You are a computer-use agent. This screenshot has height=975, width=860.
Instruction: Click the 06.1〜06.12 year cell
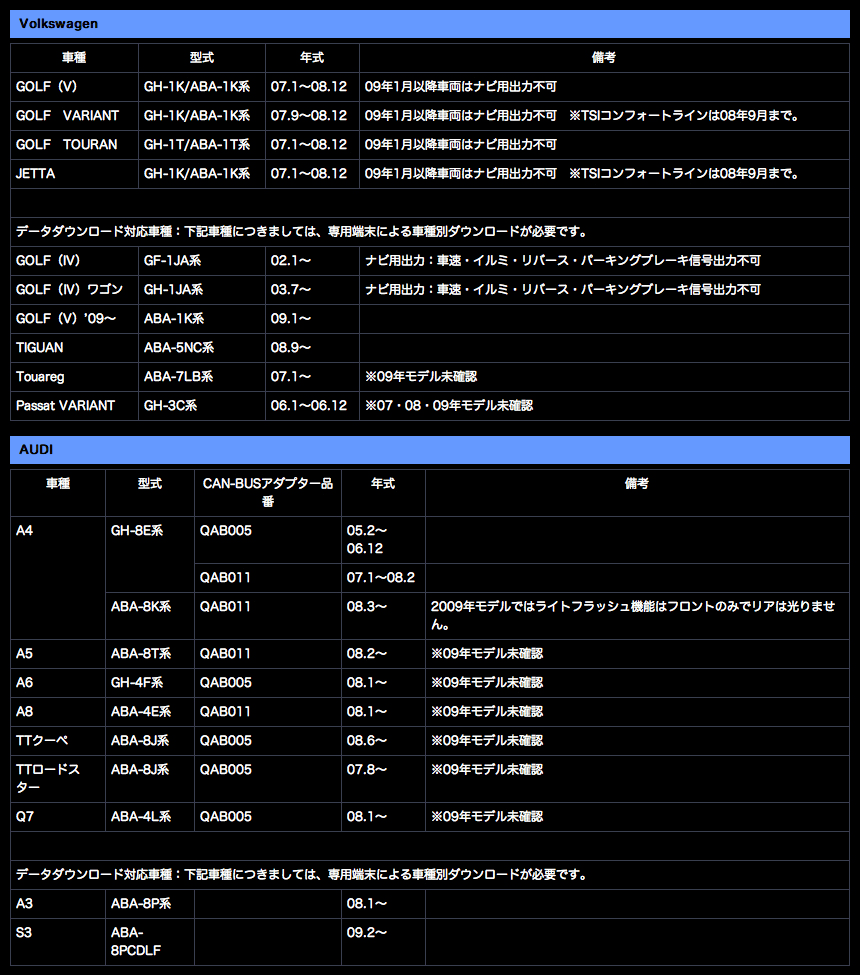(x=312, y=406)
